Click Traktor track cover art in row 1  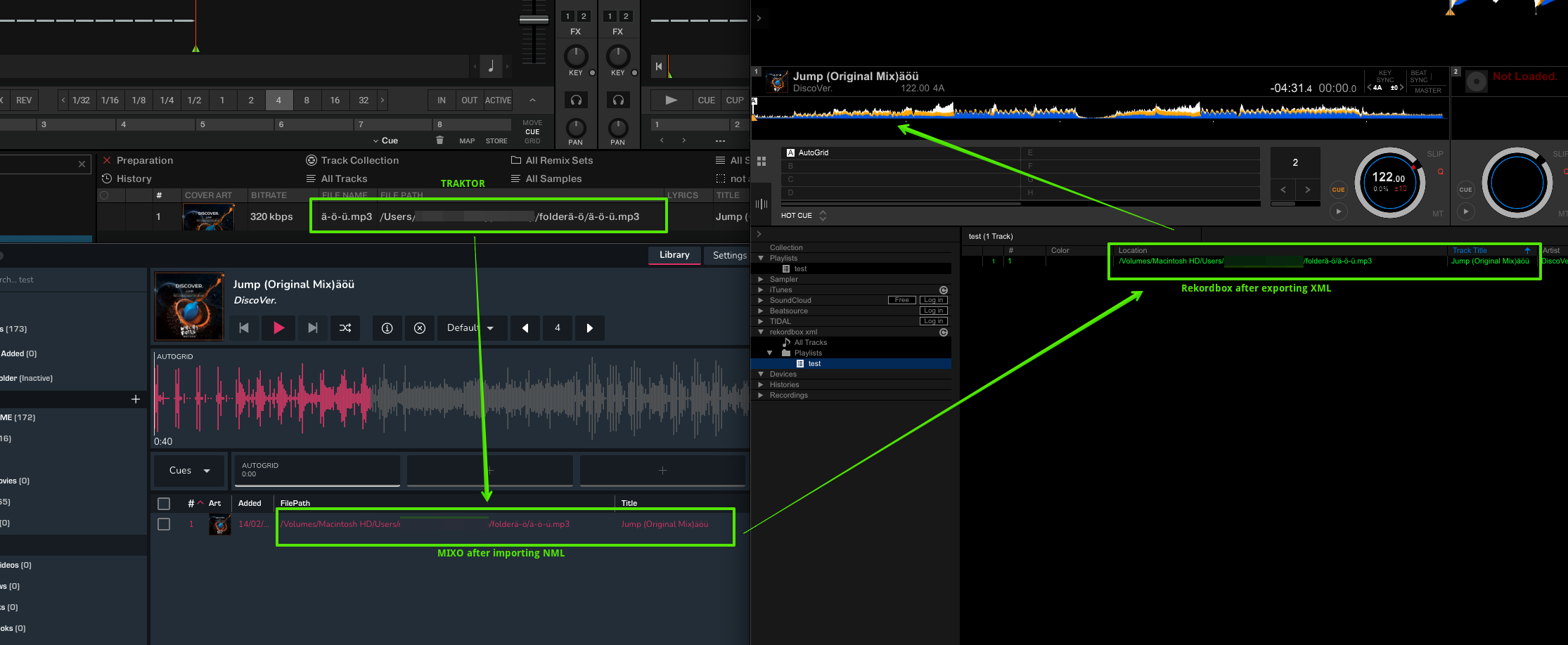208,216
